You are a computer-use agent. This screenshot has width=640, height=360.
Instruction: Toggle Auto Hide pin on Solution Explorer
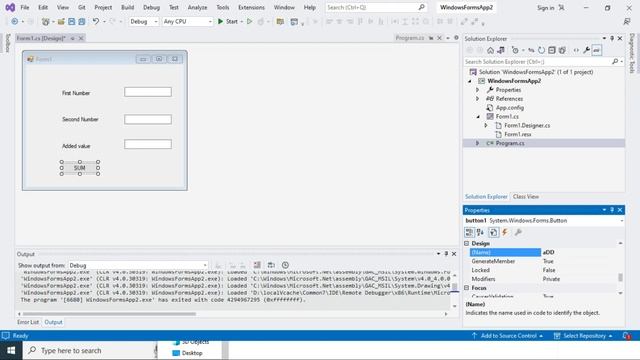[612, 38]
